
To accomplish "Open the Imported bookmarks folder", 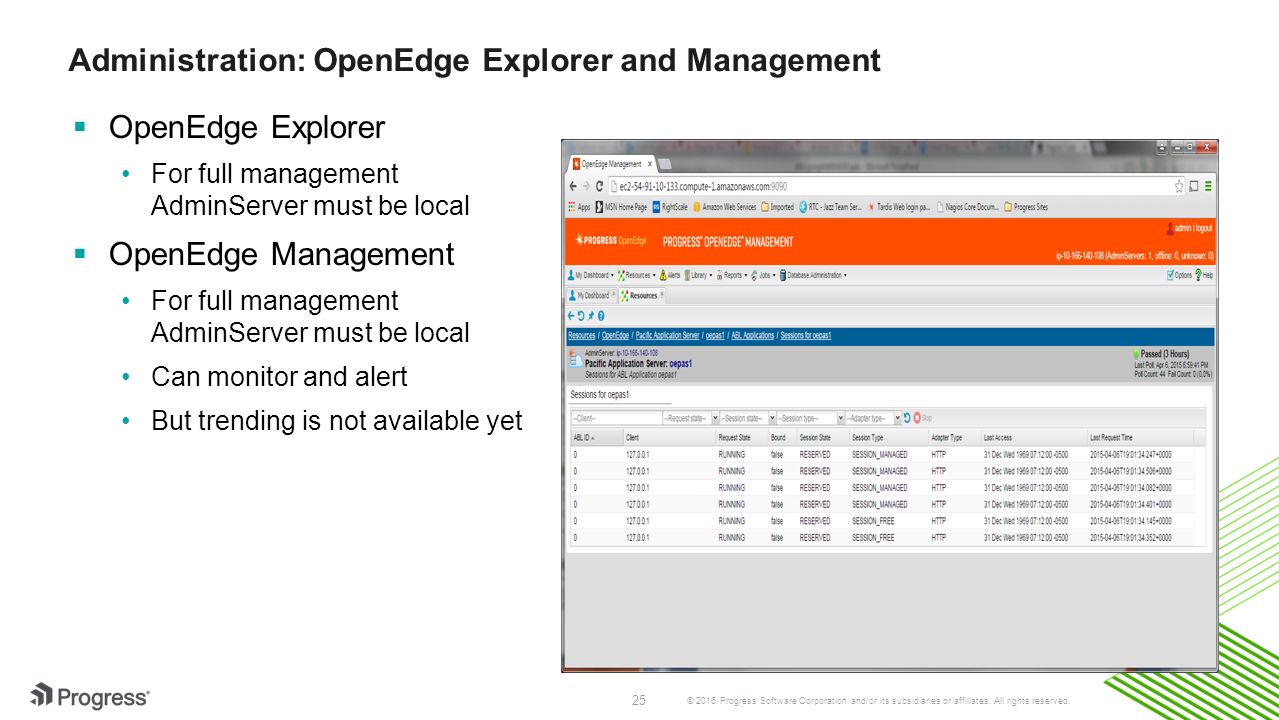I will 777,207.
